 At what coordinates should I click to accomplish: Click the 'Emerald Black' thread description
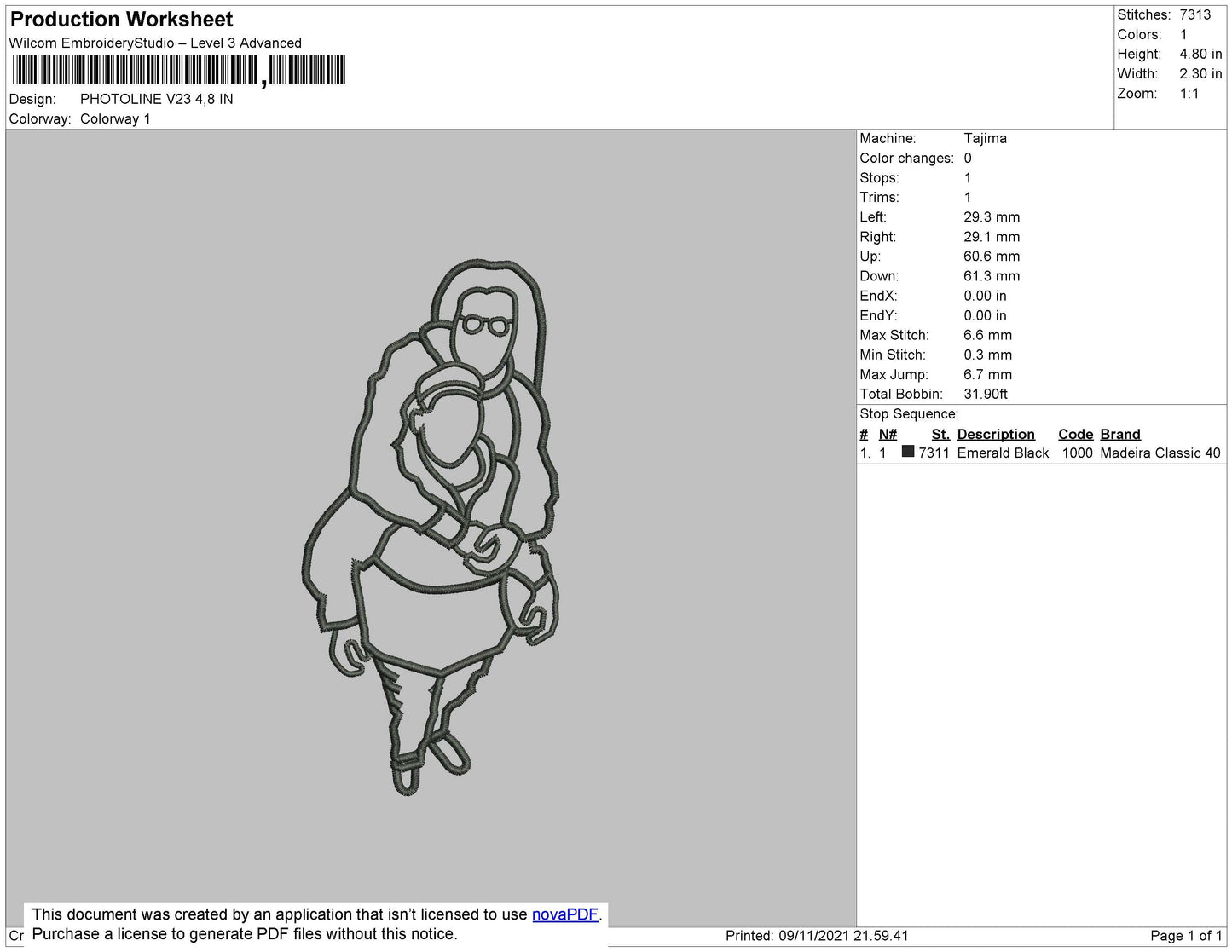click(1003, 453)
